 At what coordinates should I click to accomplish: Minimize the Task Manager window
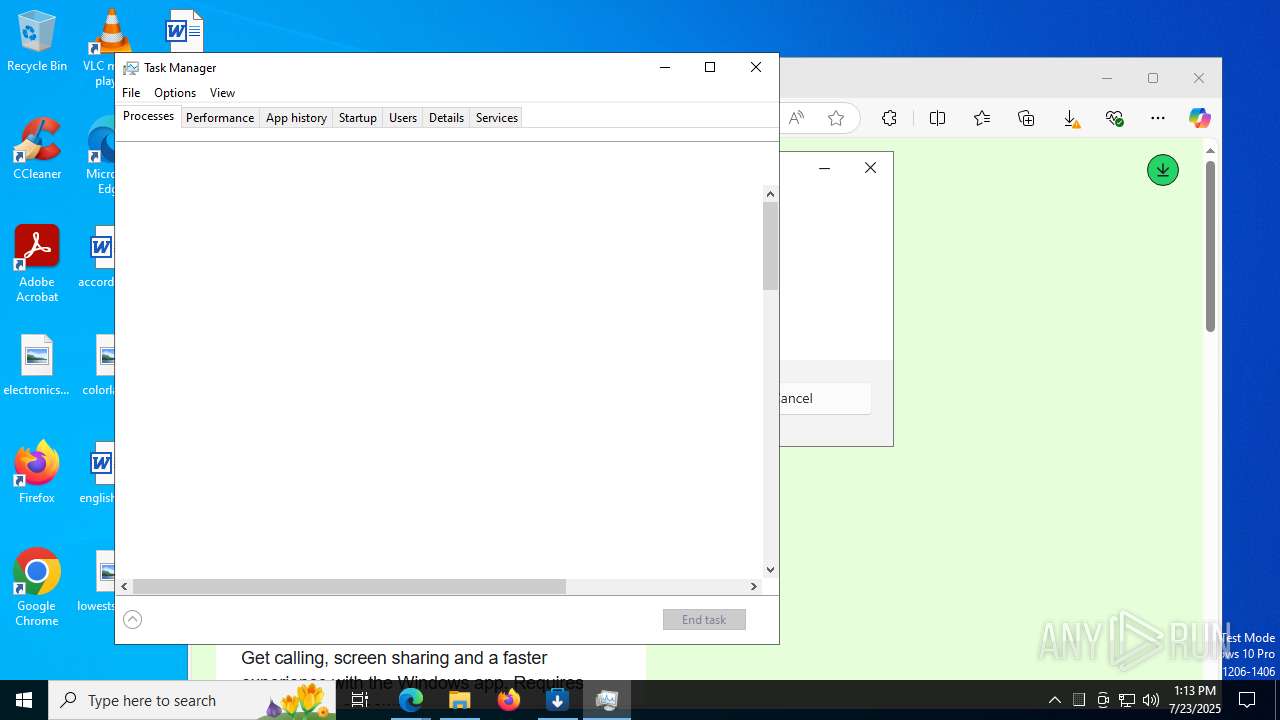[x=665, y=67]
